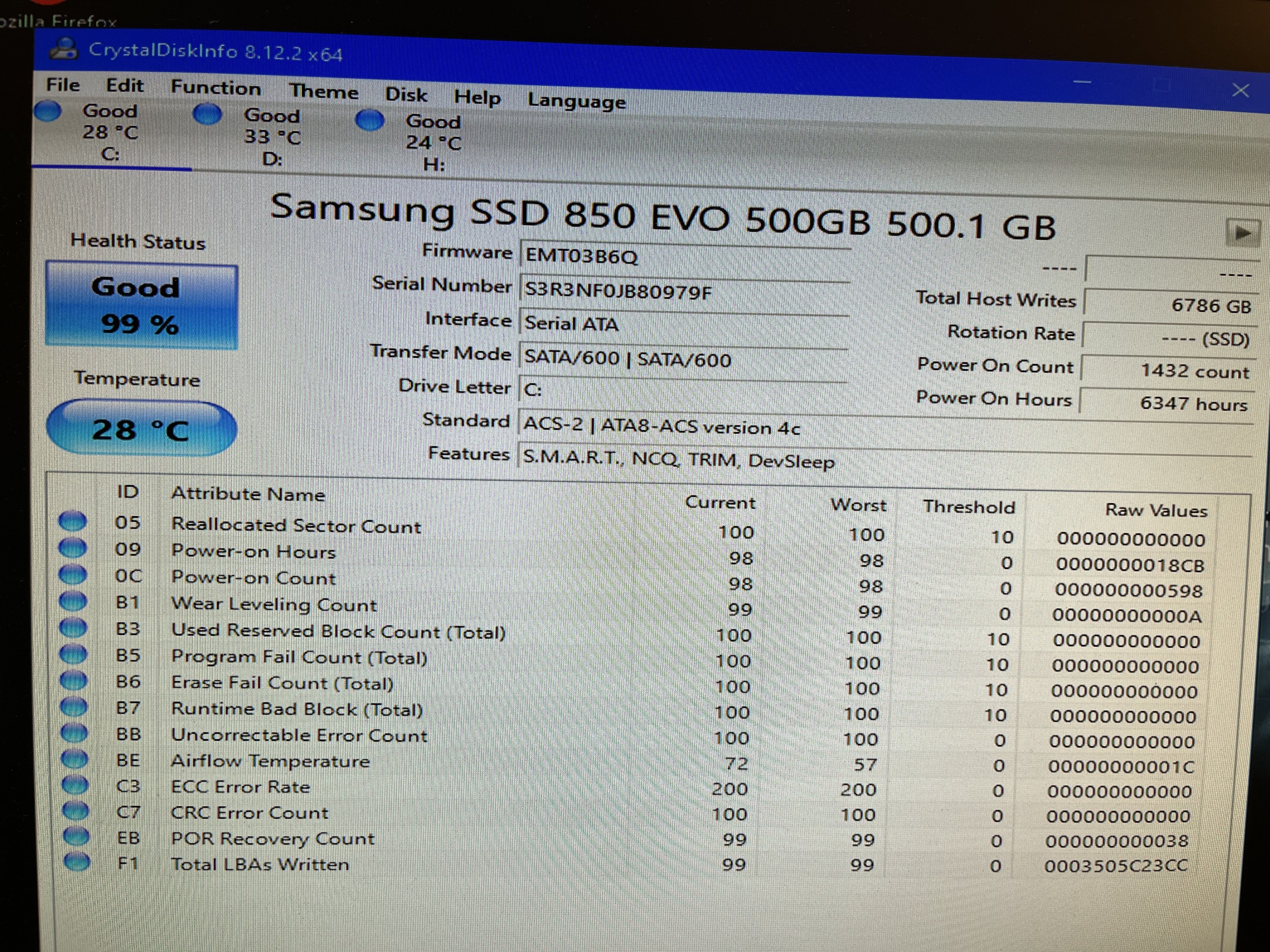Open the File menu
Viewport: 1270px width, 952px height.
click(x=63, y=85)
